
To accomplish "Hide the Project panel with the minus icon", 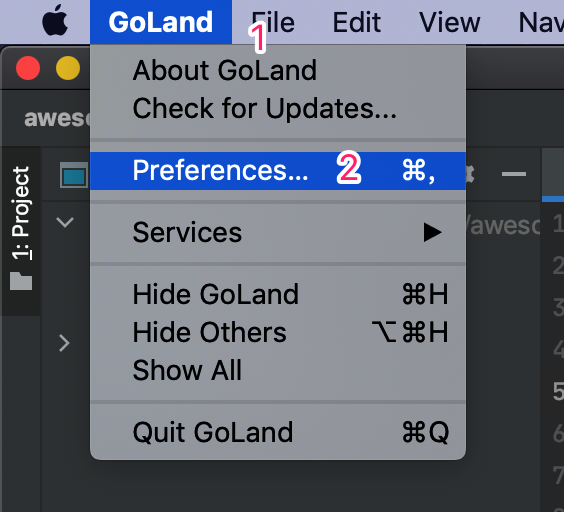I will pos(514,174).
